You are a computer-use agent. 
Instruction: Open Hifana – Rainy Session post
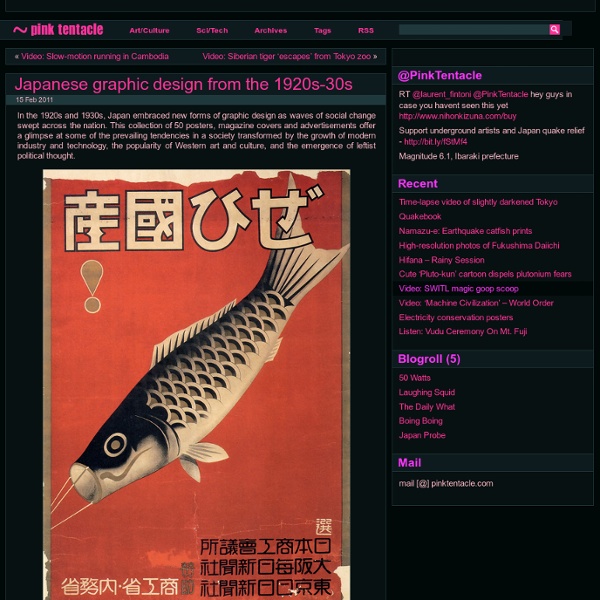442,260
